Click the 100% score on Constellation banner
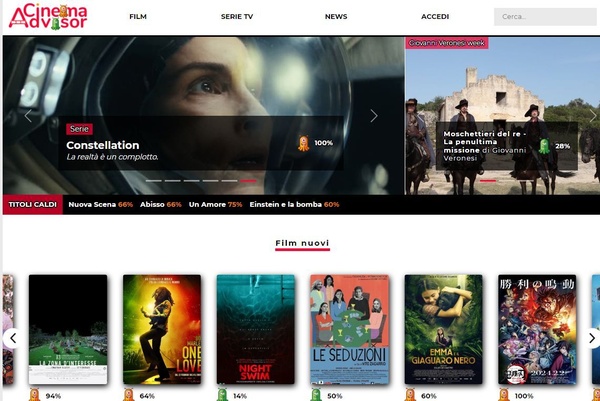The image size is (600, 401). 324,143
